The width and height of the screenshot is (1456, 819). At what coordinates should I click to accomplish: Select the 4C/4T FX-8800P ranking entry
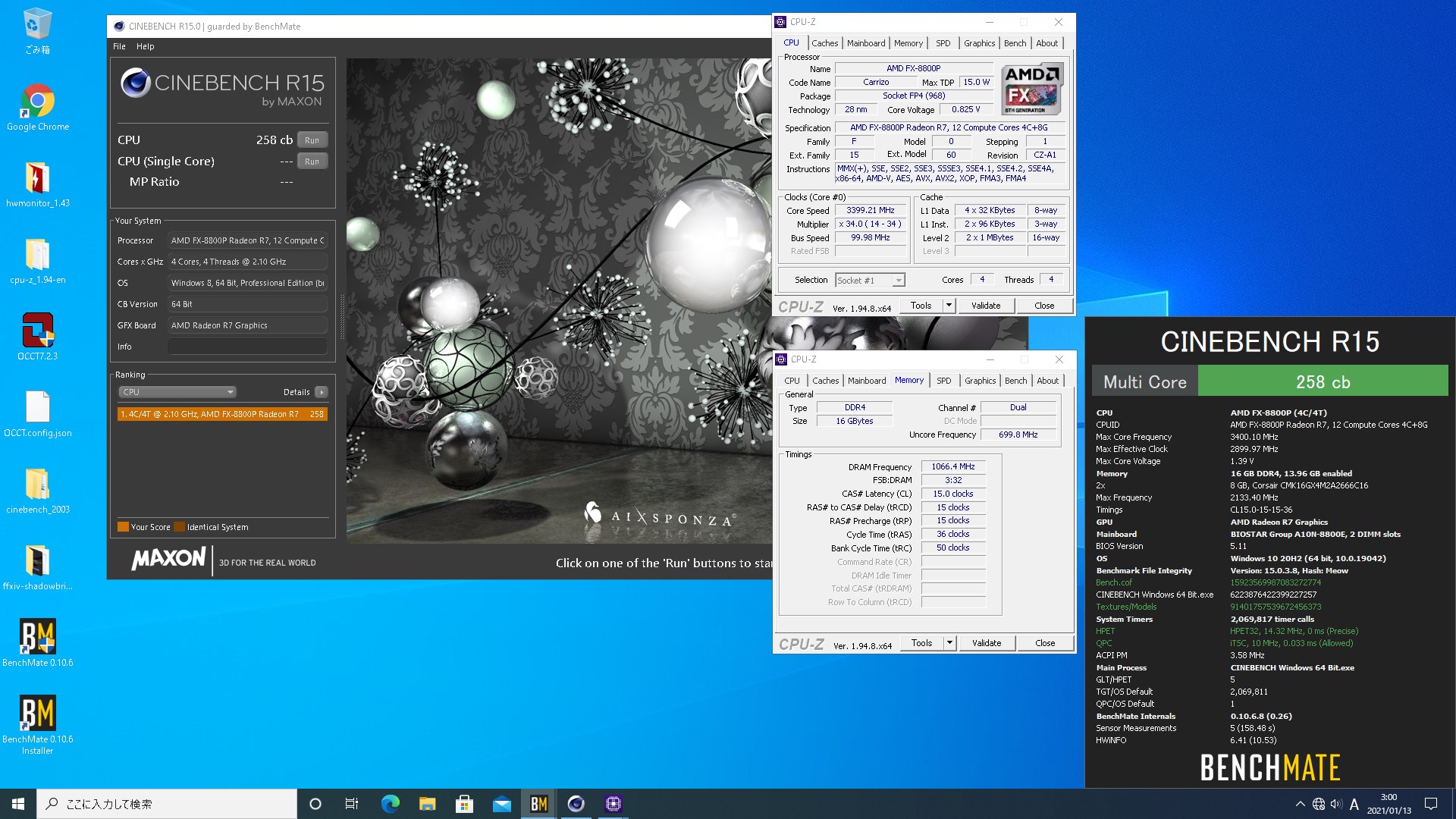point(222,414)
